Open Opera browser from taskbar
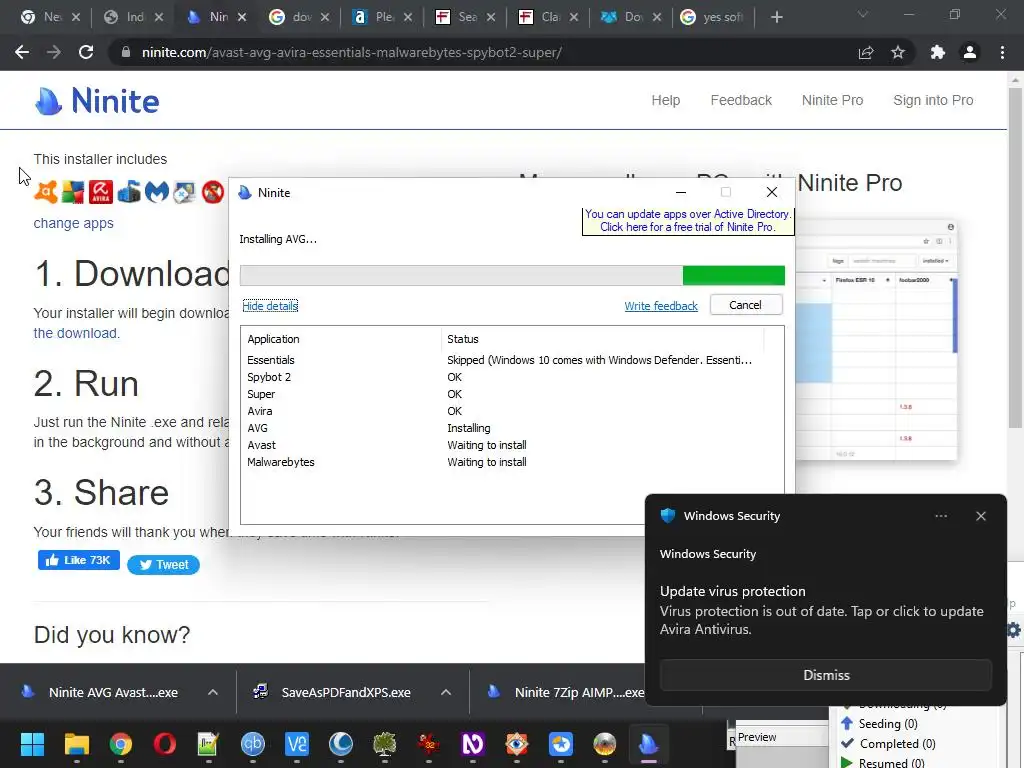 pos(165,744)
